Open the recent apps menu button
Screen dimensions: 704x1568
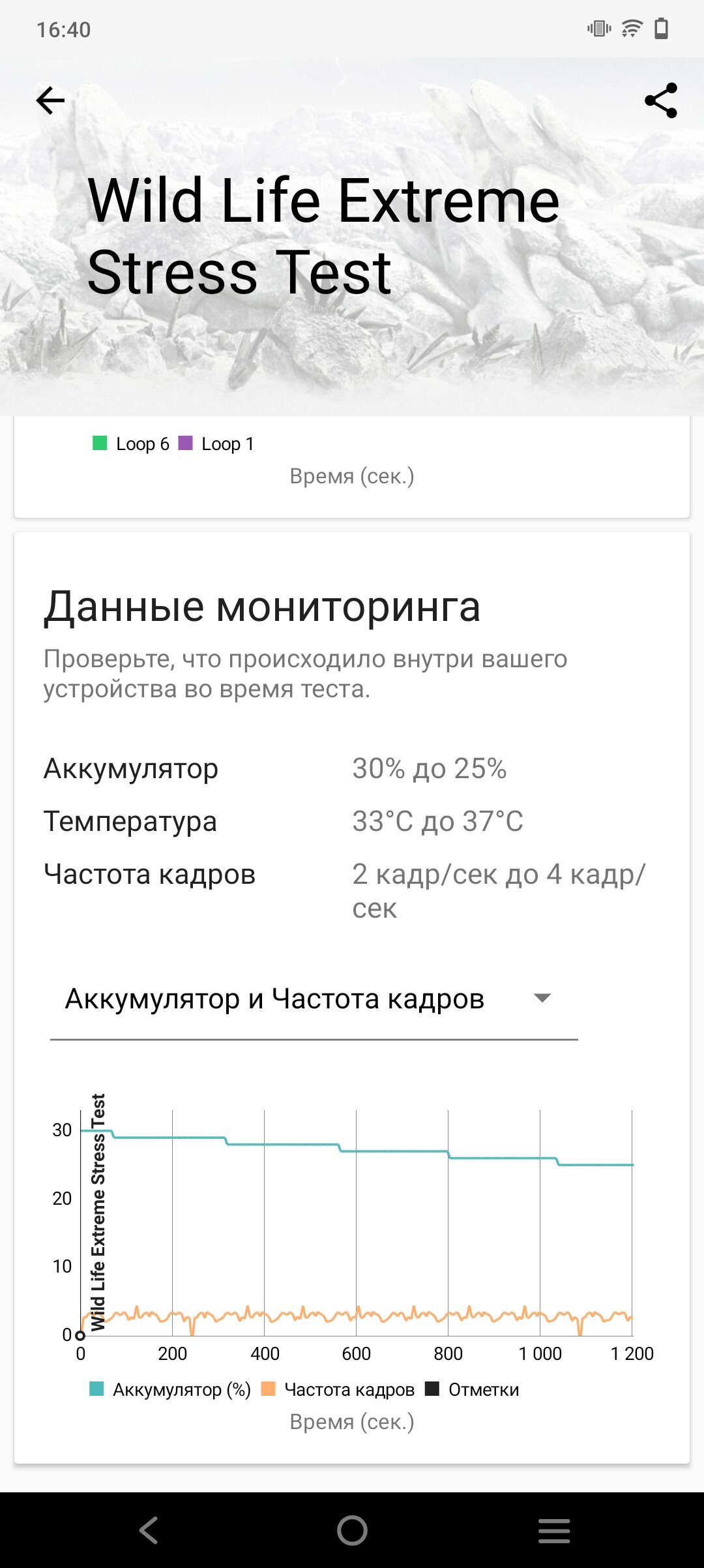pyautogui.click(x=554, y=1530)
